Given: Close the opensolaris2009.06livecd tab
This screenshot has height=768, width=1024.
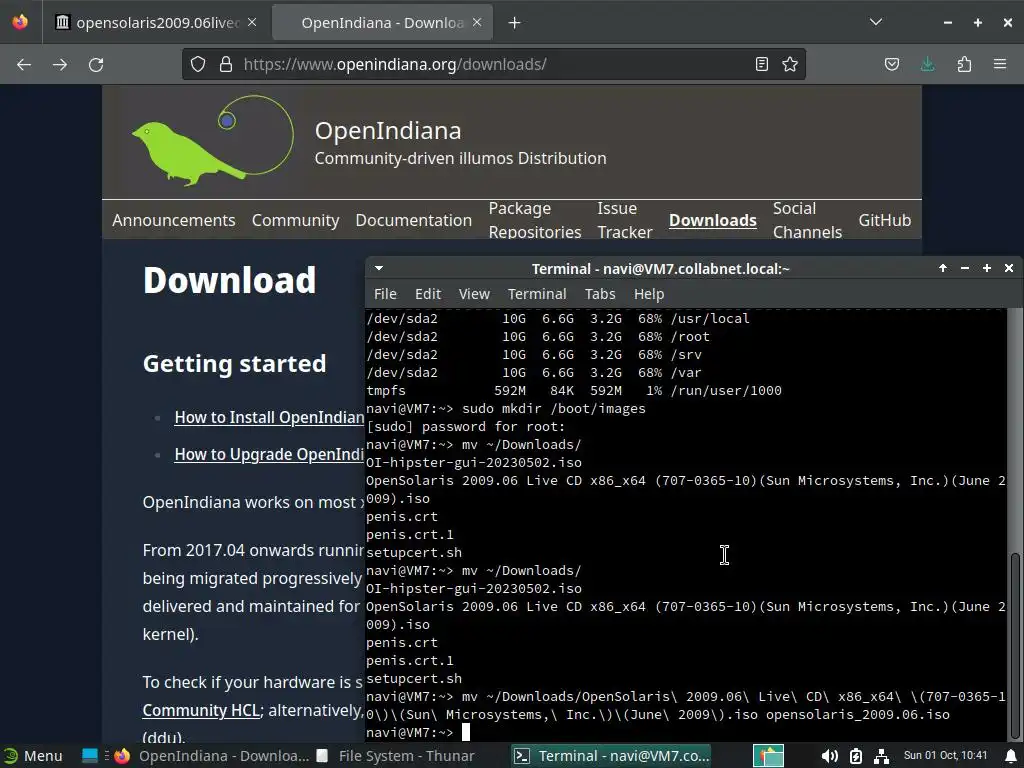Looking at the screenshot, I should point(252,22).
